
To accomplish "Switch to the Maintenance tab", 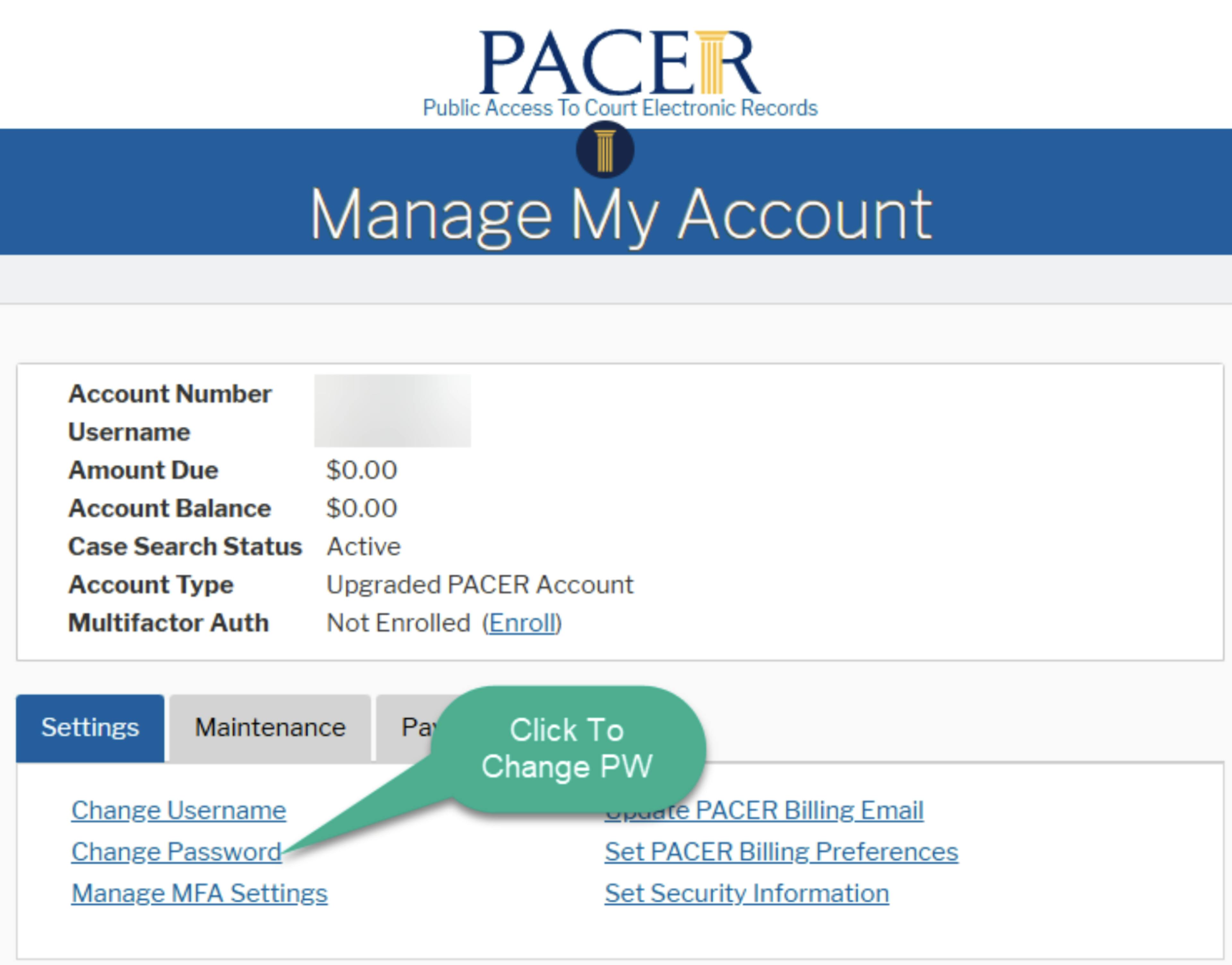I will click(x=270, y=728).
